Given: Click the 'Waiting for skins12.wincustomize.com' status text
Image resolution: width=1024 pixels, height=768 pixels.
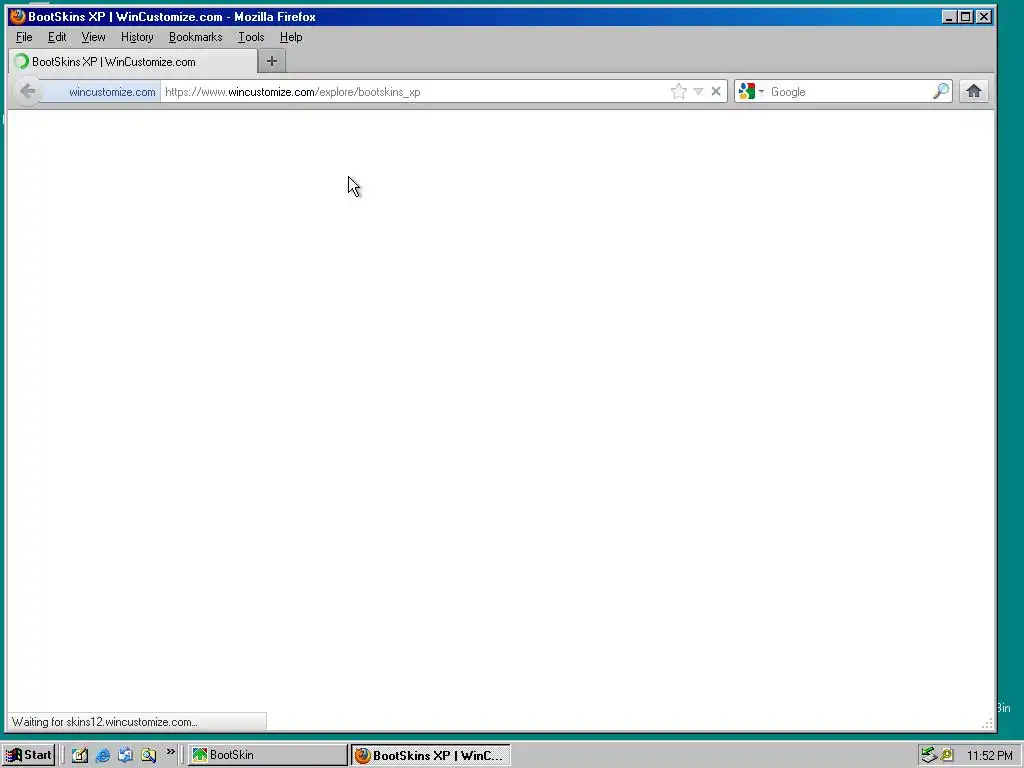Looking at the screenshot, I should (104, 722).
